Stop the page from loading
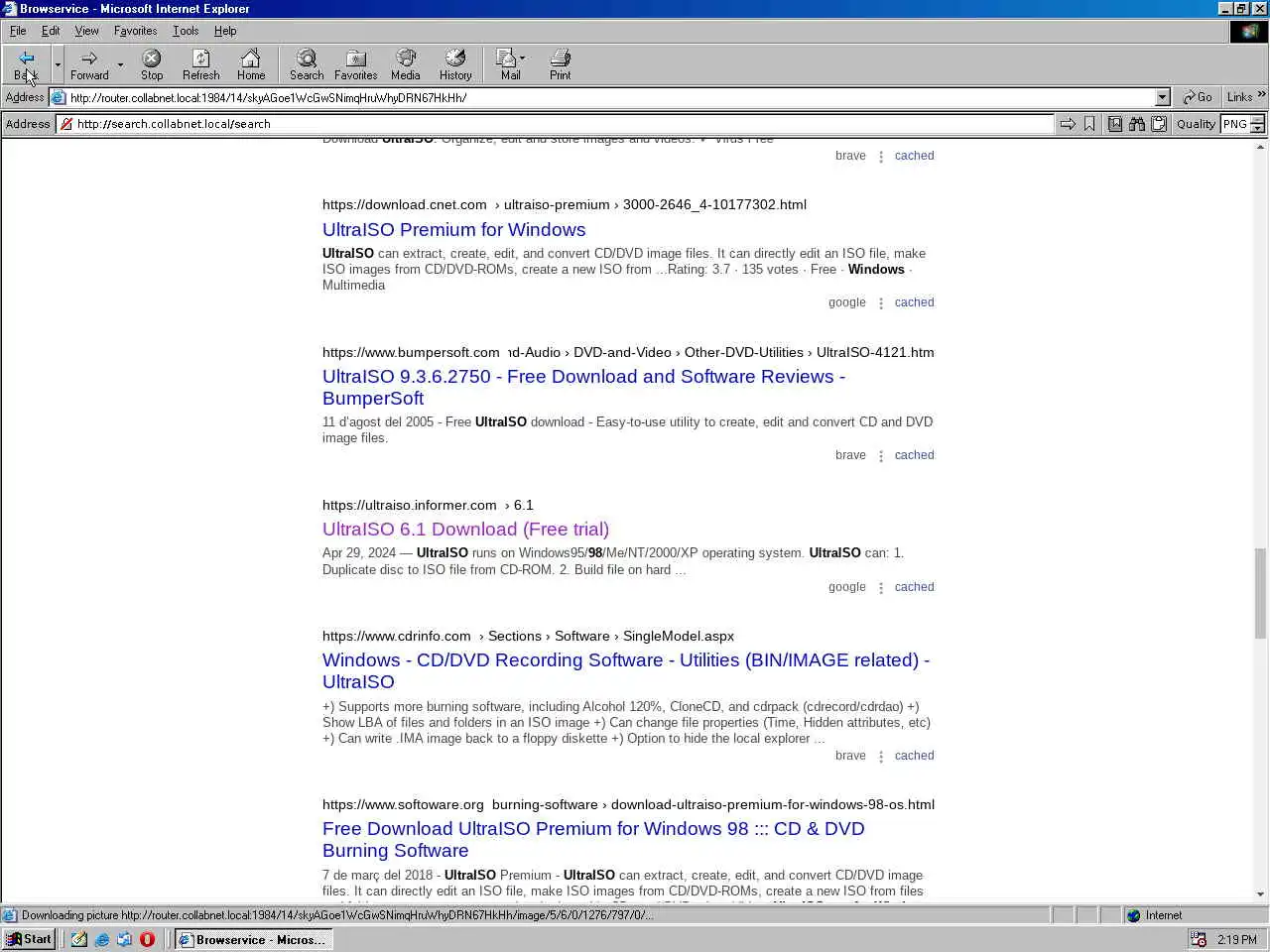This screenshot has width=1270, height=952. (x=152, y=64)
